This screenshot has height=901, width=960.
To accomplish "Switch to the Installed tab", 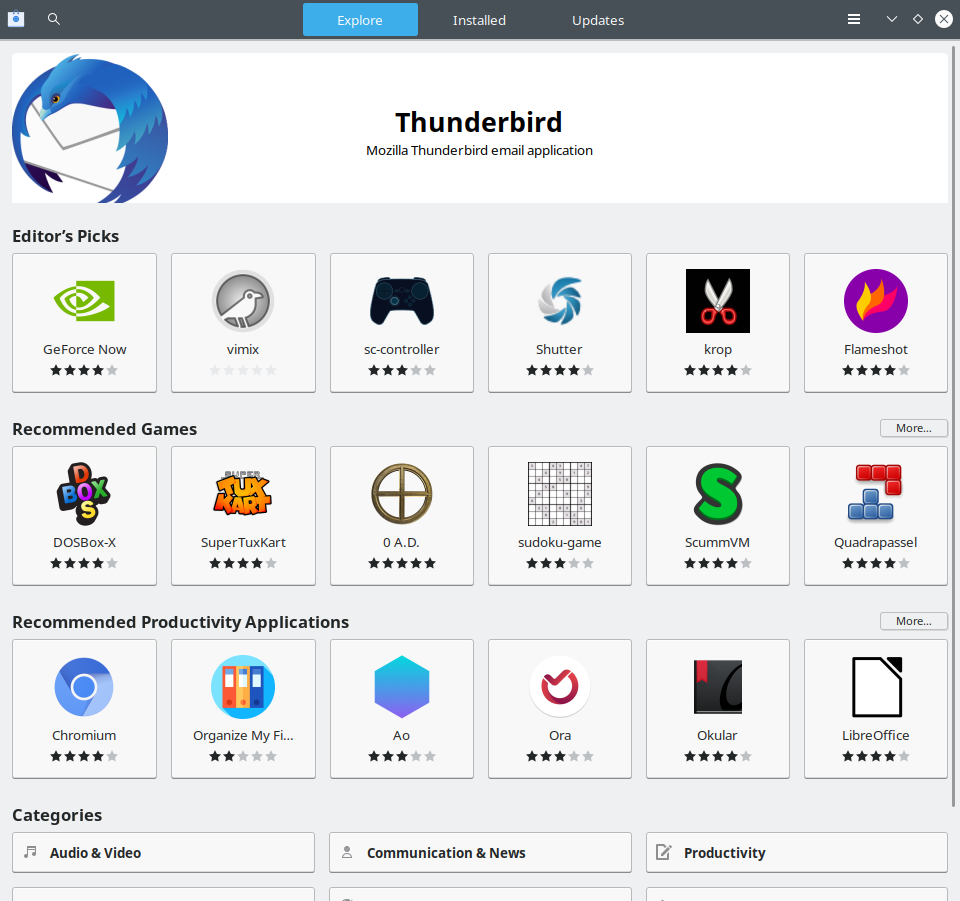I will coord(479,20).
